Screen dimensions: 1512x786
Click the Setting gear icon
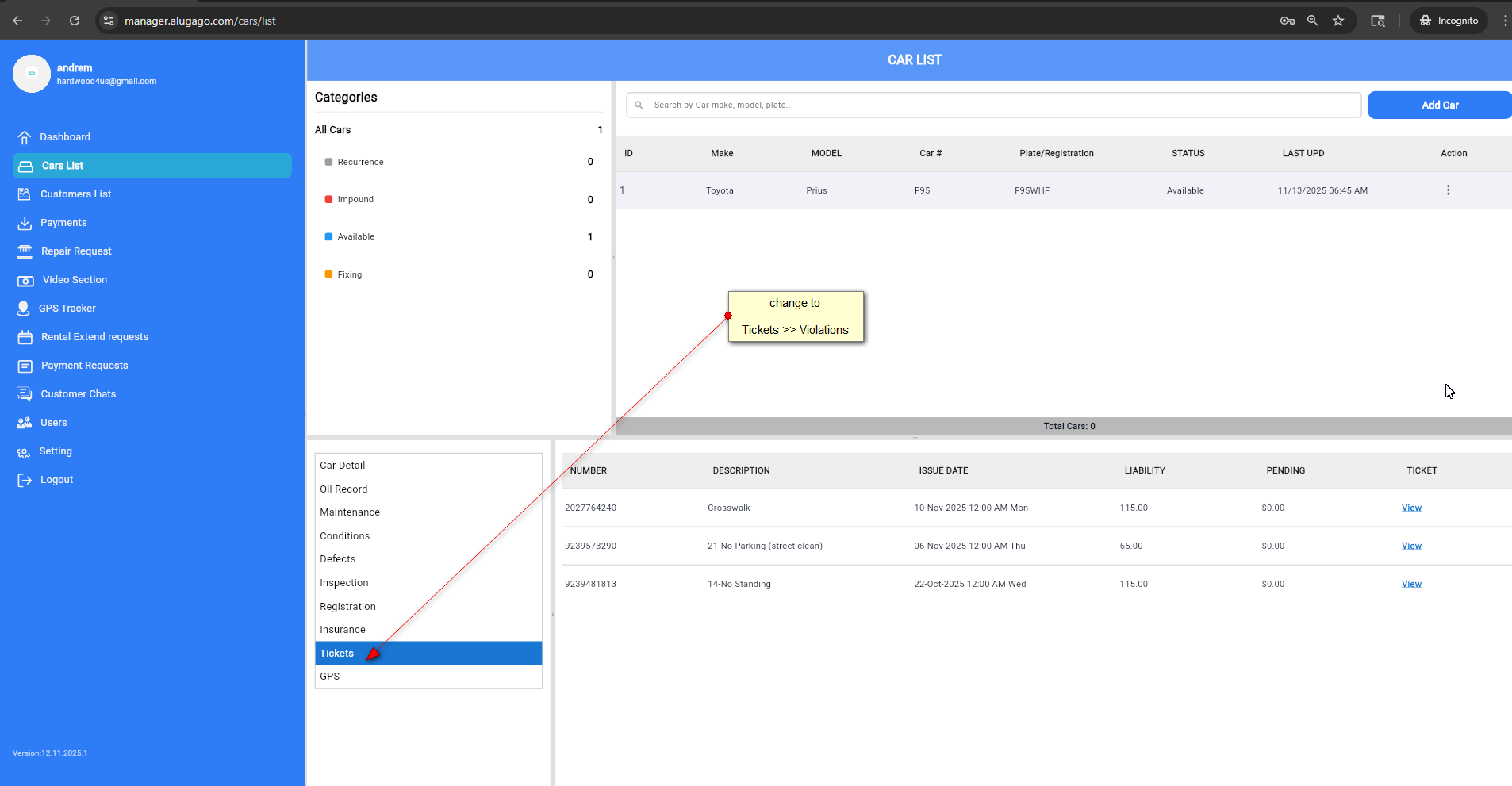(24, 452)
